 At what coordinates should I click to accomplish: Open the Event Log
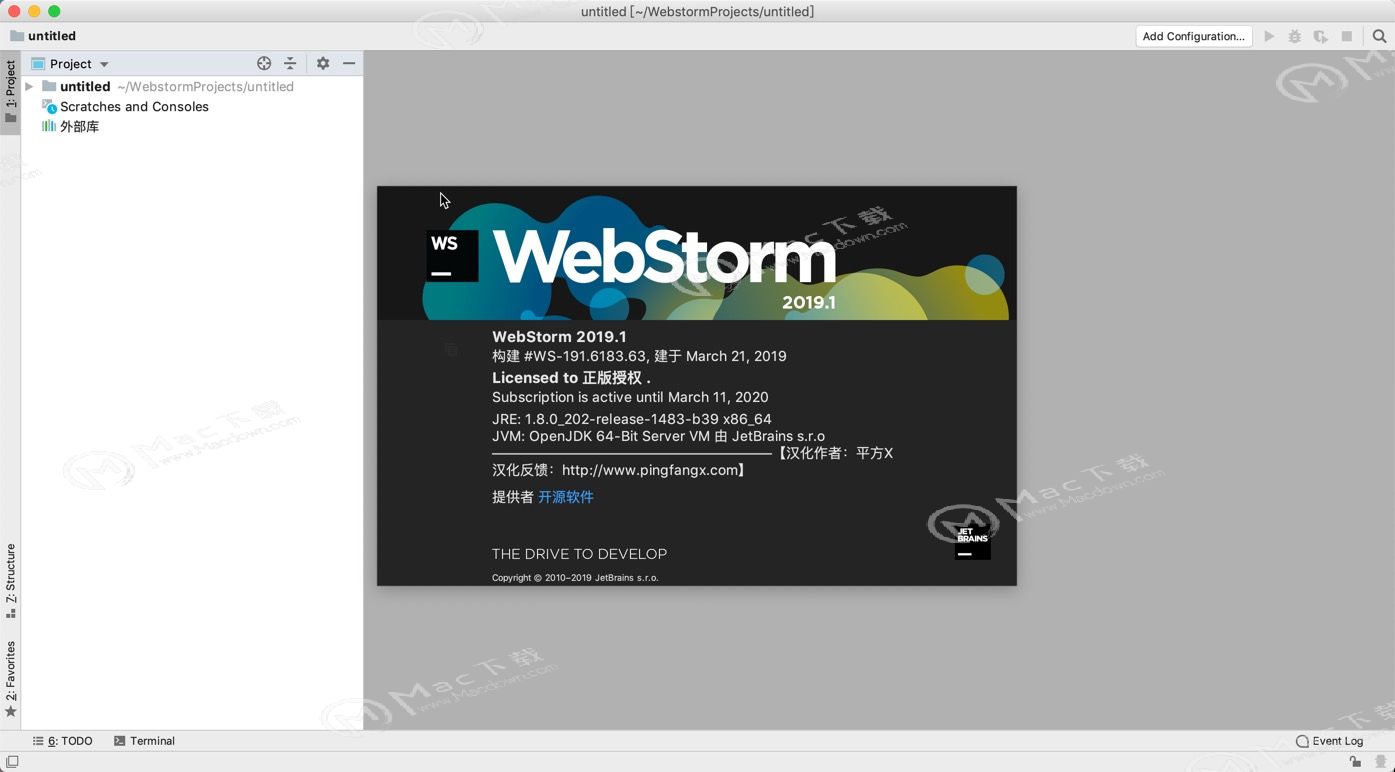point(1329,741)
